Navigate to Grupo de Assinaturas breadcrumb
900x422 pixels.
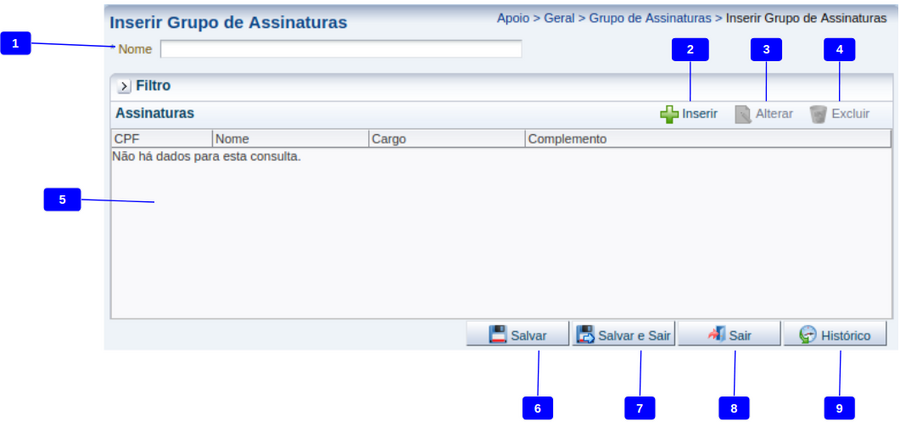pos(650,18)
